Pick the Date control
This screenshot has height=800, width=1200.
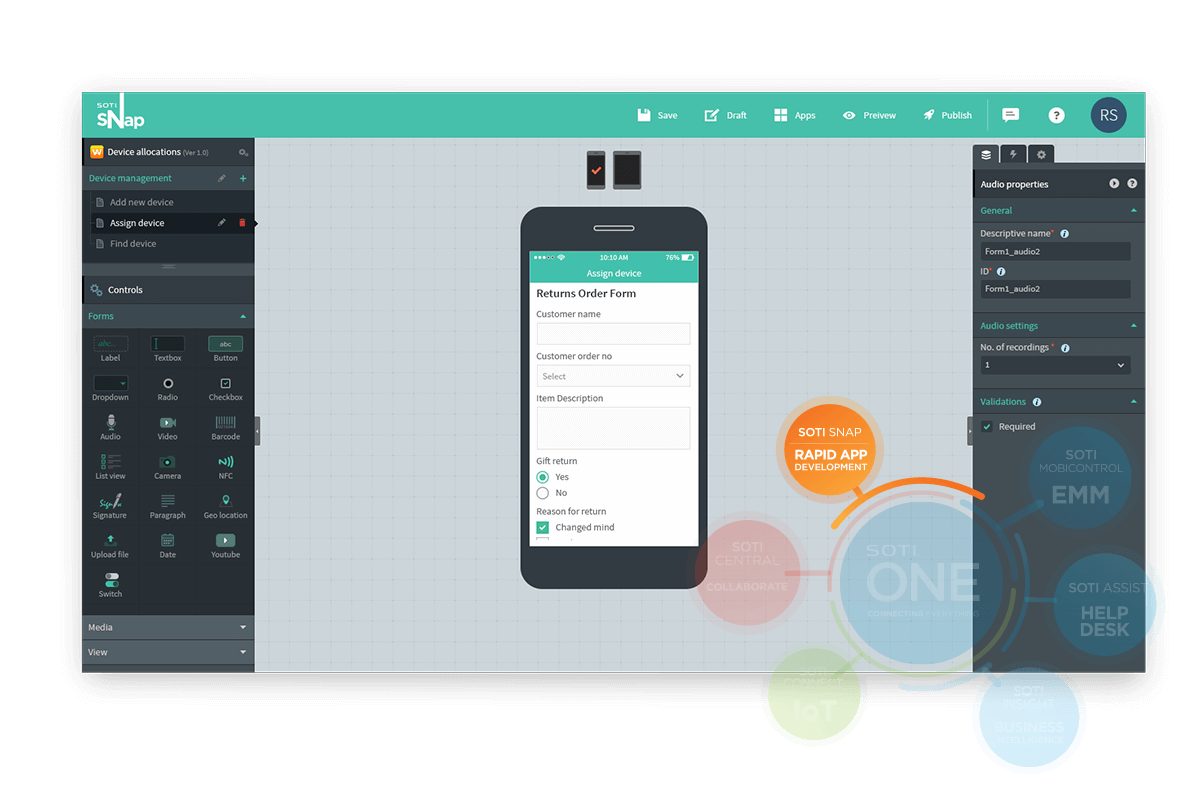168,546
